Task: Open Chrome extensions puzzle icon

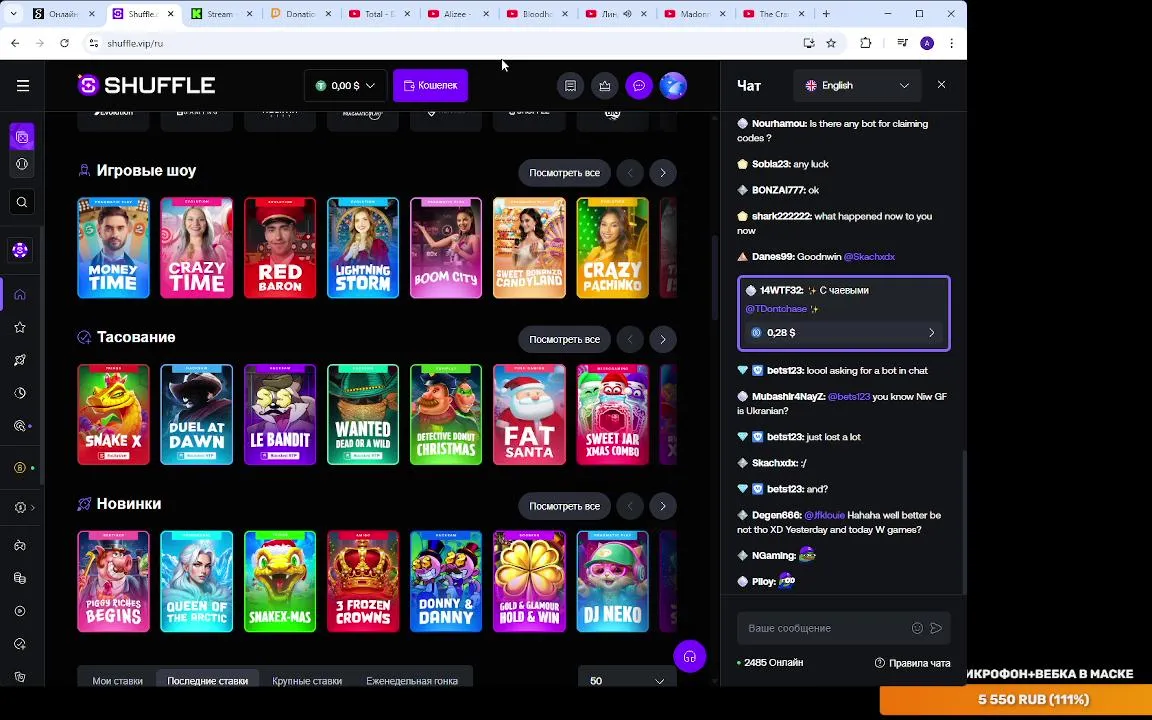Action: (x=865, y=43)
